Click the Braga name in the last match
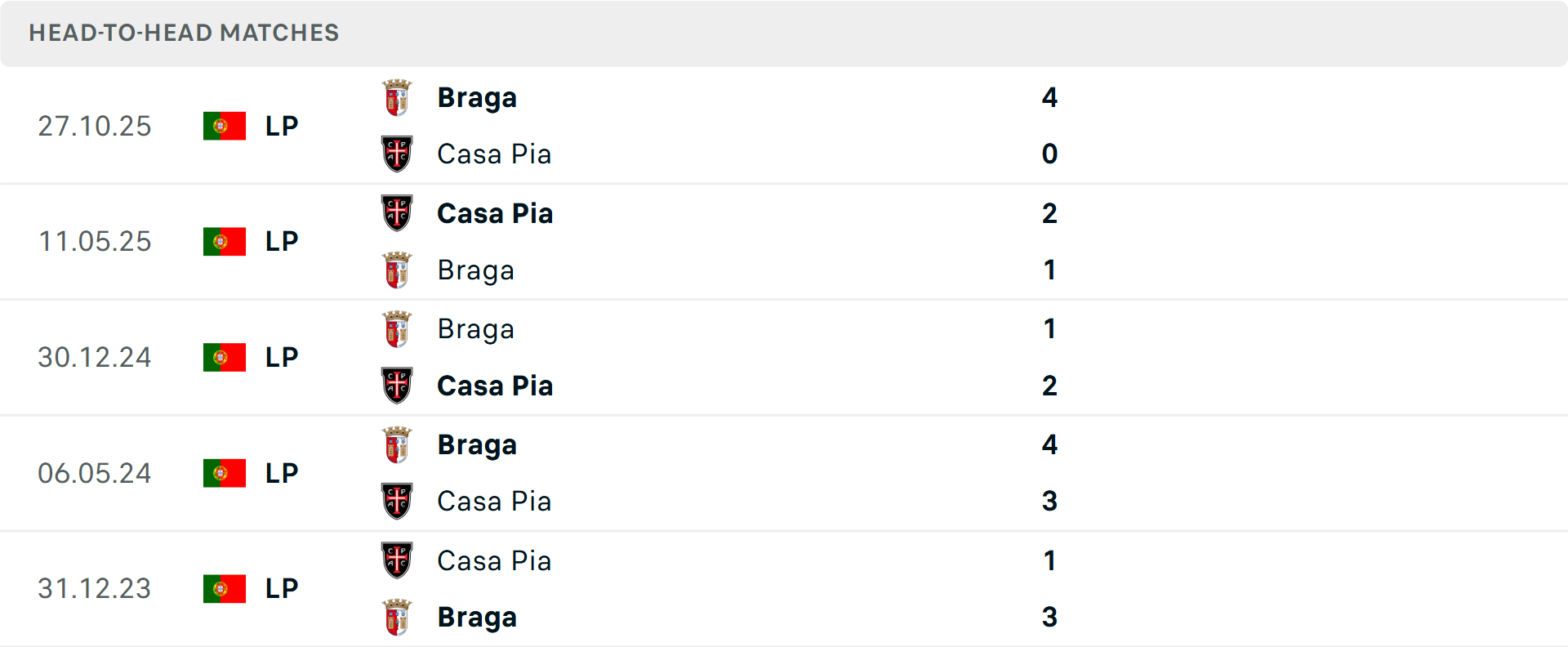 tap(477, 617)
